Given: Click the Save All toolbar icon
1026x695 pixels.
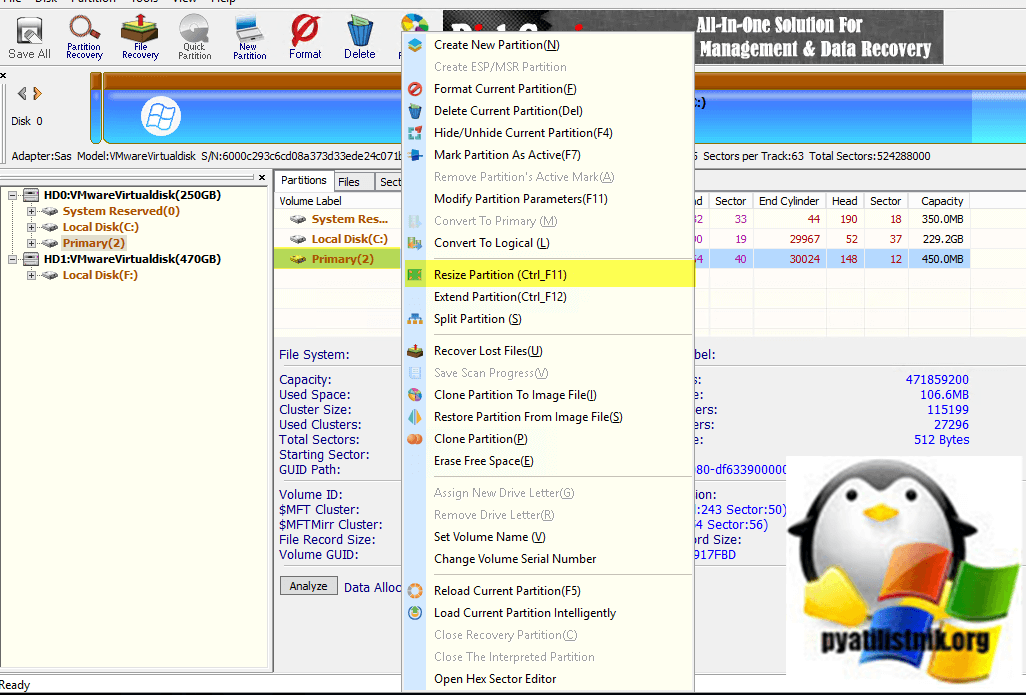Looking at the screenshot, I should [x=29, y=38].
